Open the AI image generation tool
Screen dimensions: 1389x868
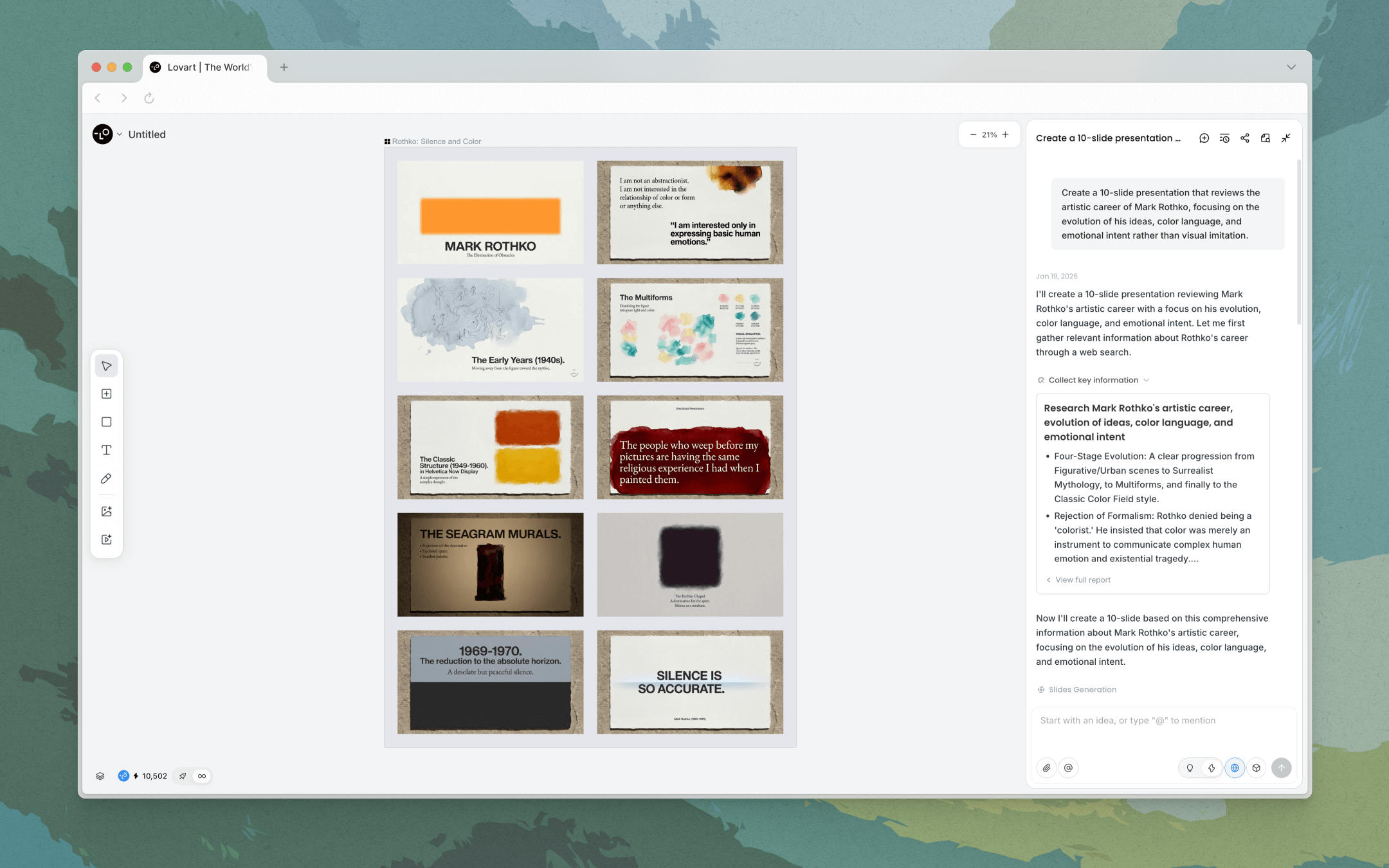(107, 511)
